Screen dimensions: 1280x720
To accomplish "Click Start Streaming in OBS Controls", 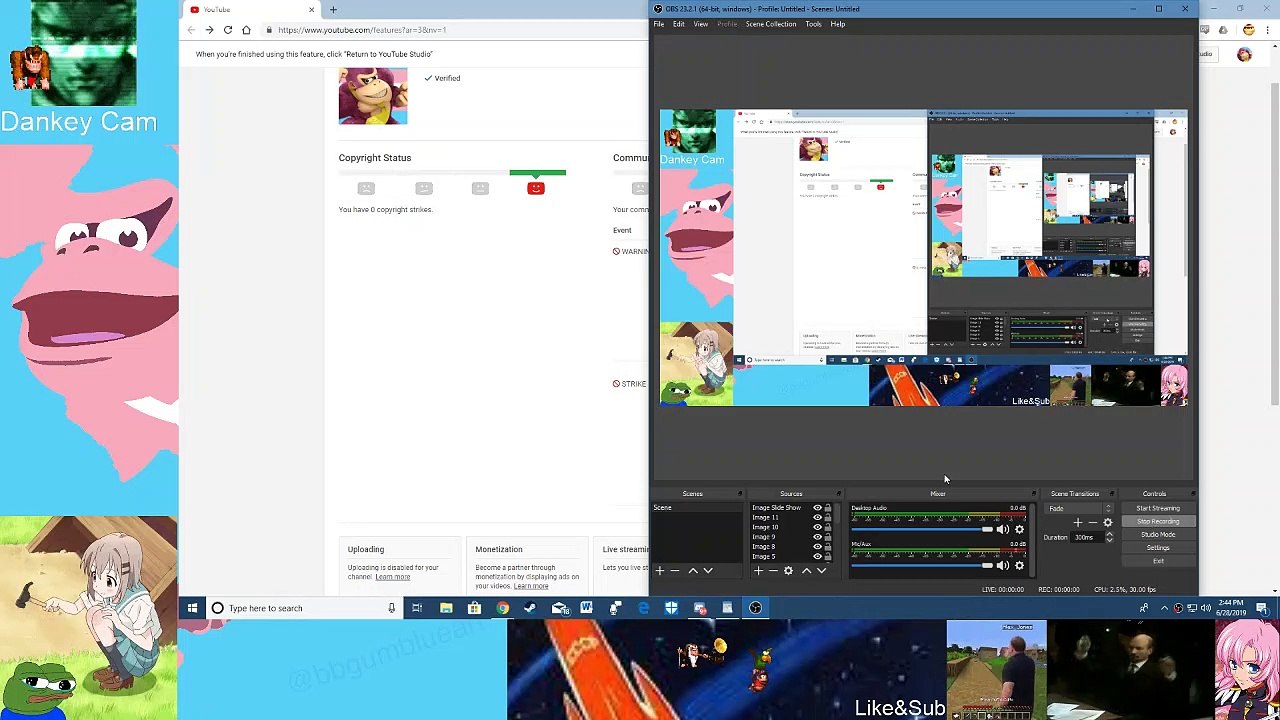I will pos(1158,508).
